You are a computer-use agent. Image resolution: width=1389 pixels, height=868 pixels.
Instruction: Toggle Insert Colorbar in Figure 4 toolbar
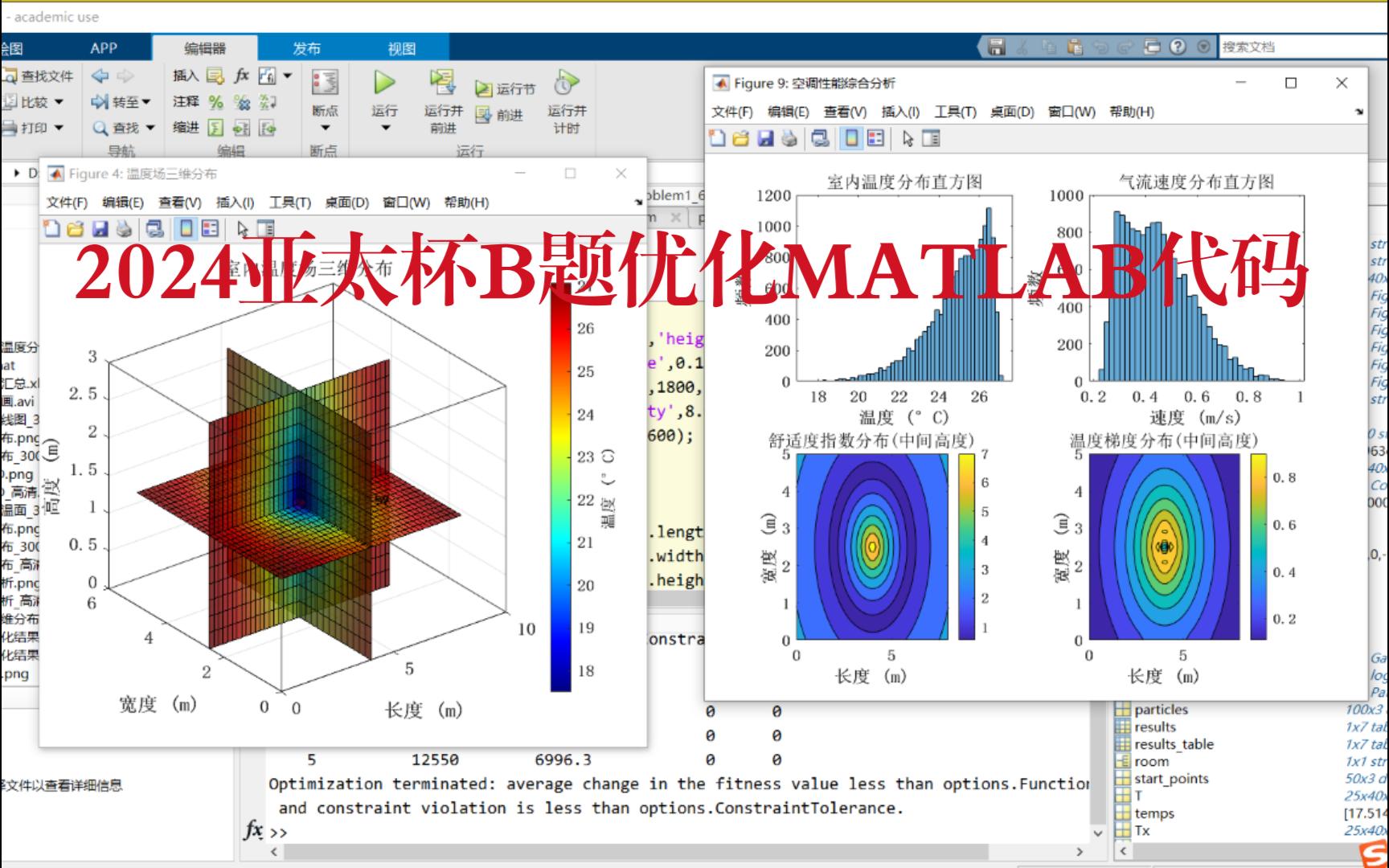(186, 229)
